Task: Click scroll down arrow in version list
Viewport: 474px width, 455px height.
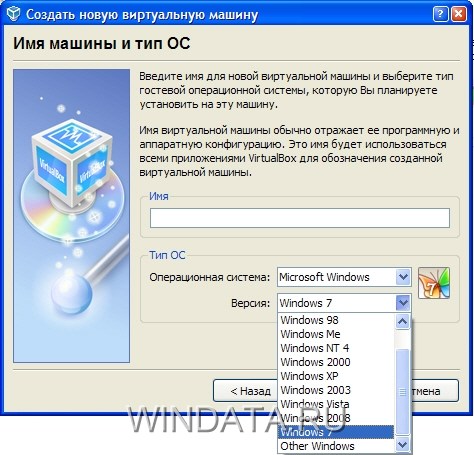Action: pos(403,444)
